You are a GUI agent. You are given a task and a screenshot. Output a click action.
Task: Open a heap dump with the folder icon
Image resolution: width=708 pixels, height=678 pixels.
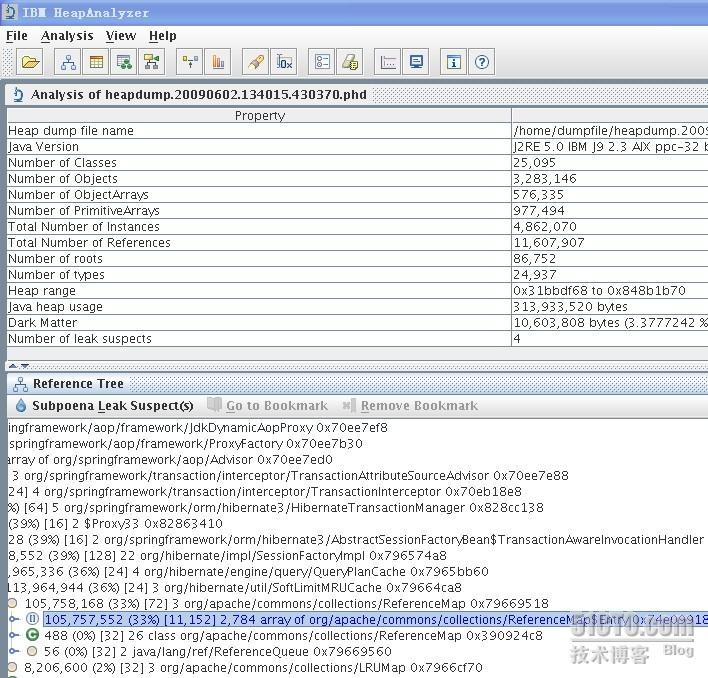click(x=30, y=62)
